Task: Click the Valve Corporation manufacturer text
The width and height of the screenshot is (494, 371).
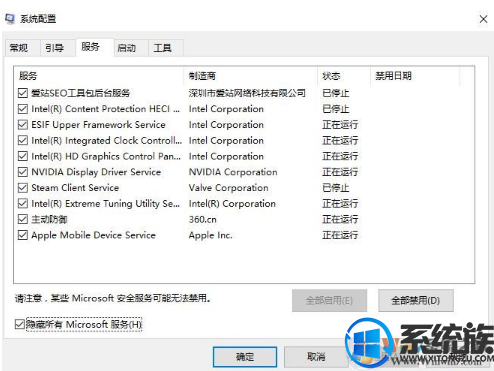Action: tap(228, 188)
